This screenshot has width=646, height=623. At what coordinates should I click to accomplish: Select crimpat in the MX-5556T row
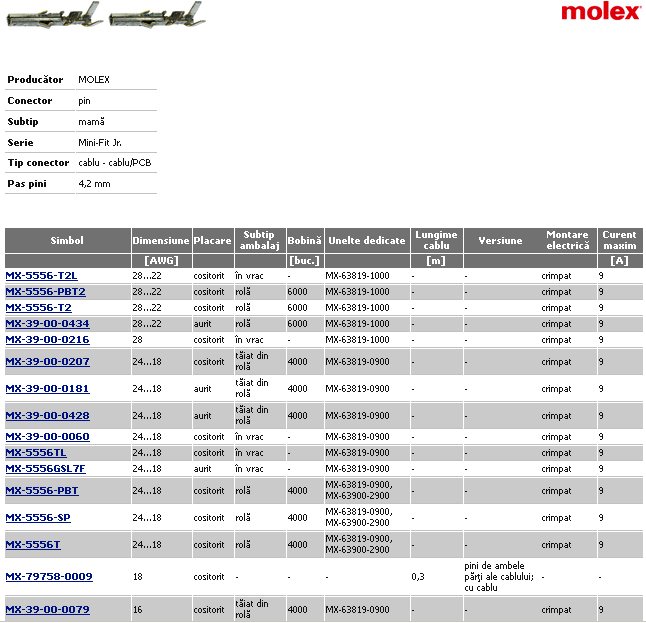pos(557,545)
